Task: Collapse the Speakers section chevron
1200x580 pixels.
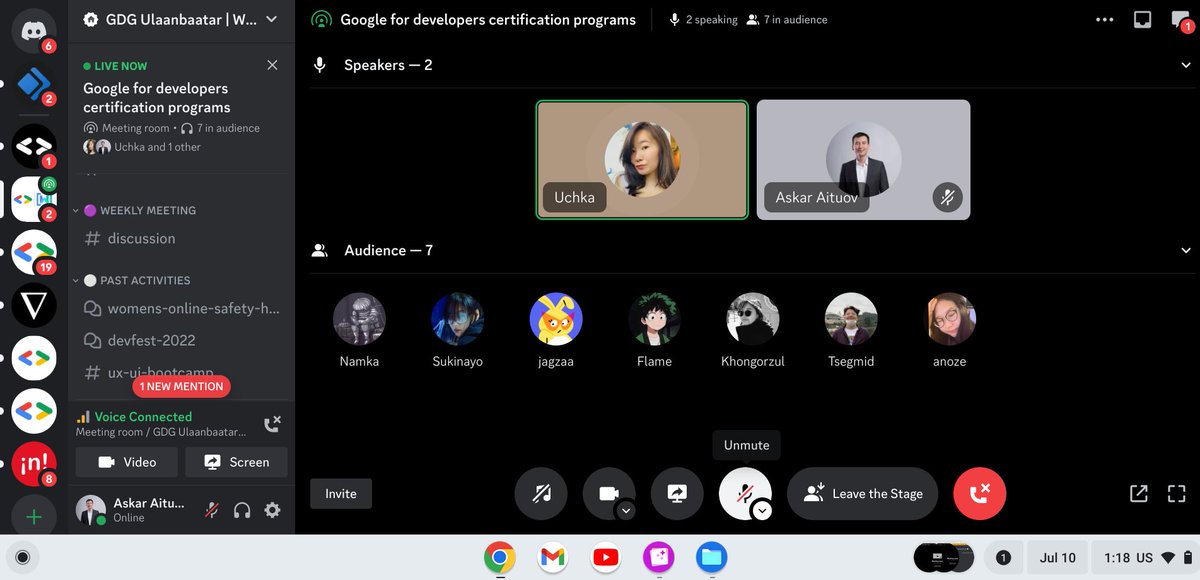Action: (x=1186, y=65)
